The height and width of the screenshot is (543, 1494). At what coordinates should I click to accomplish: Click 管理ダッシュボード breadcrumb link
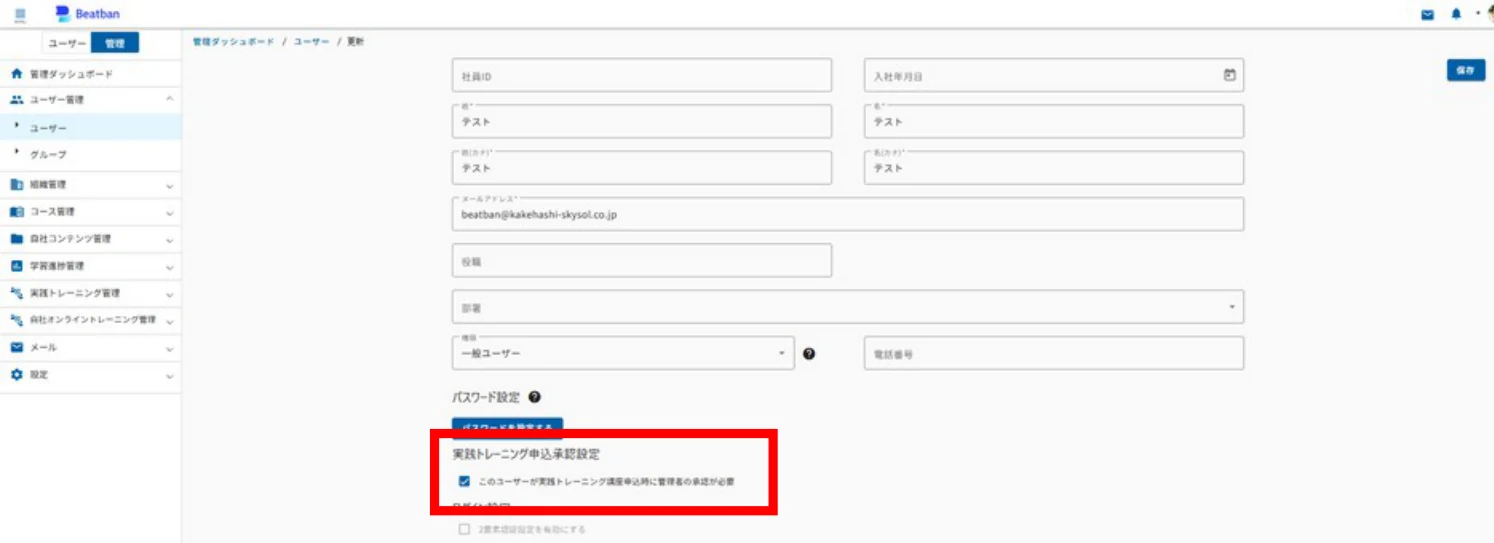click(233, 42)
